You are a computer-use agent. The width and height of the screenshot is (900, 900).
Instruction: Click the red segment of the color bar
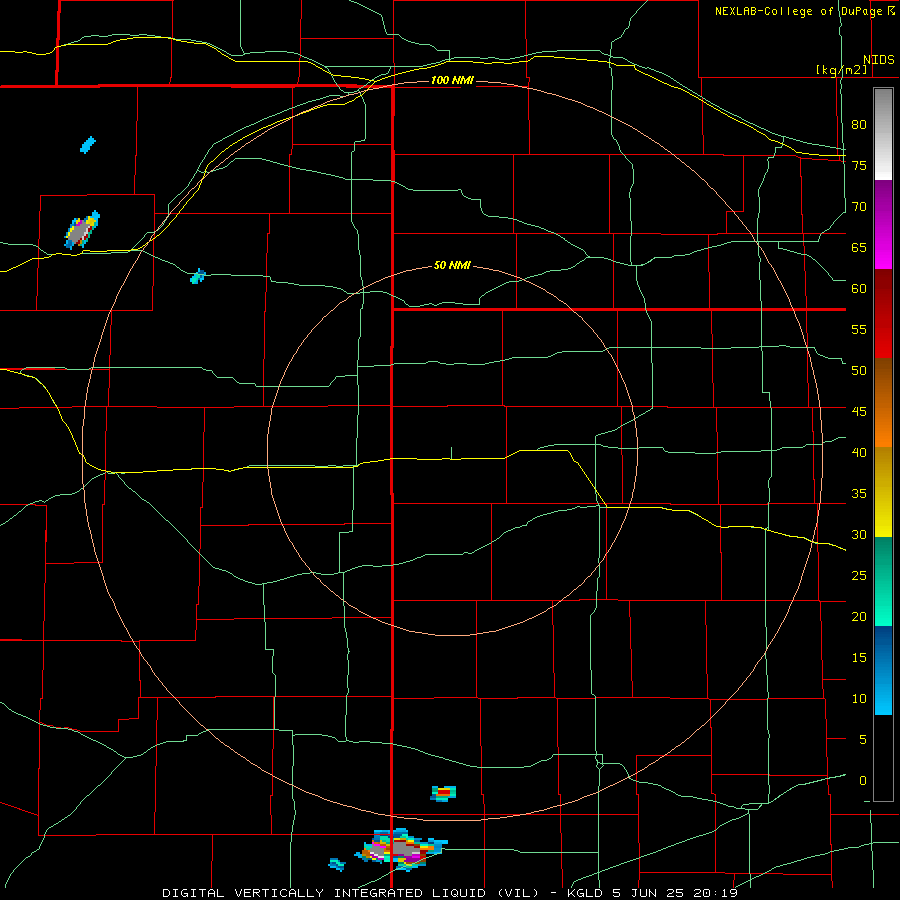click(883, 313)
